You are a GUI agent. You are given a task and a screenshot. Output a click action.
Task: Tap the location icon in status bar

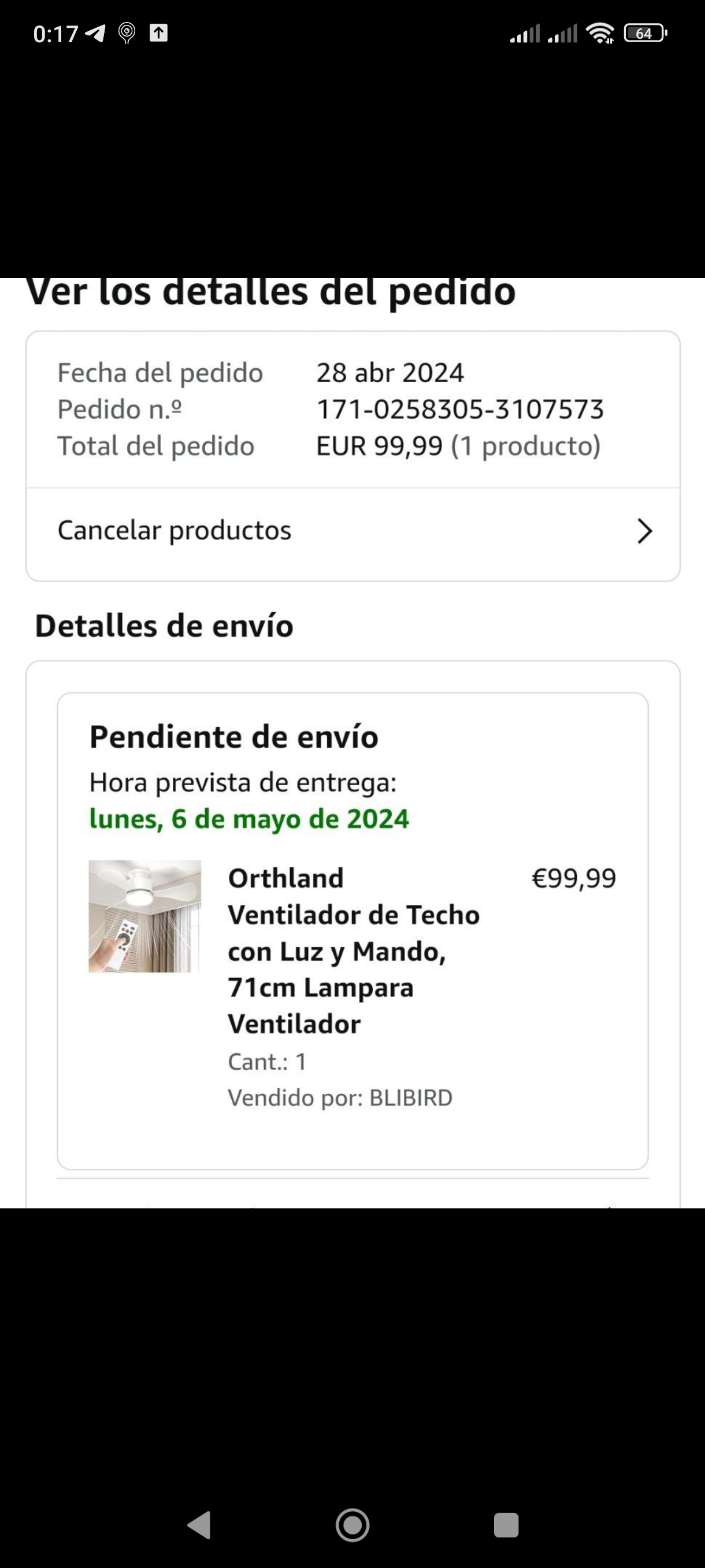(x=127, y=33)
